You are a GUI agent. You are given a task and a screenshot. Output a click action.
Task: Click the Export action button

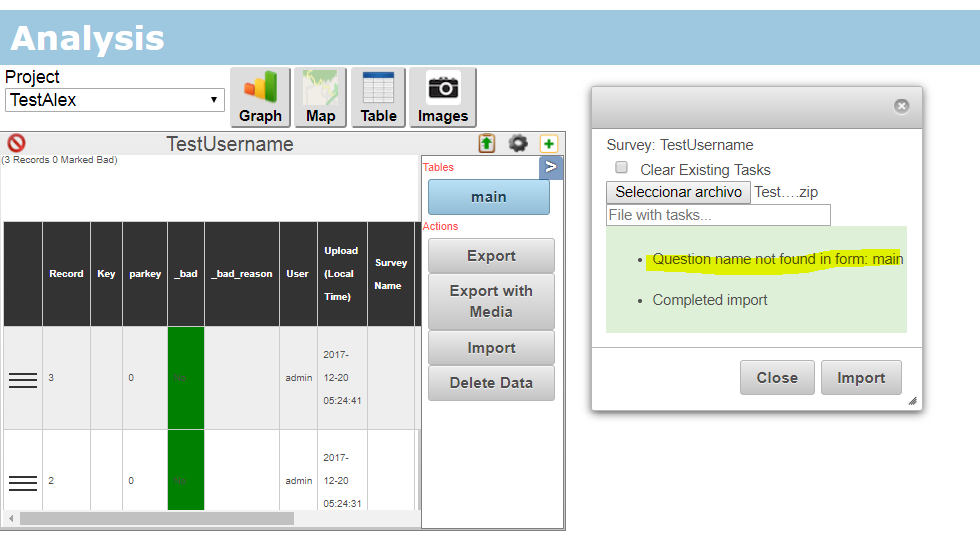pos(491,256)
